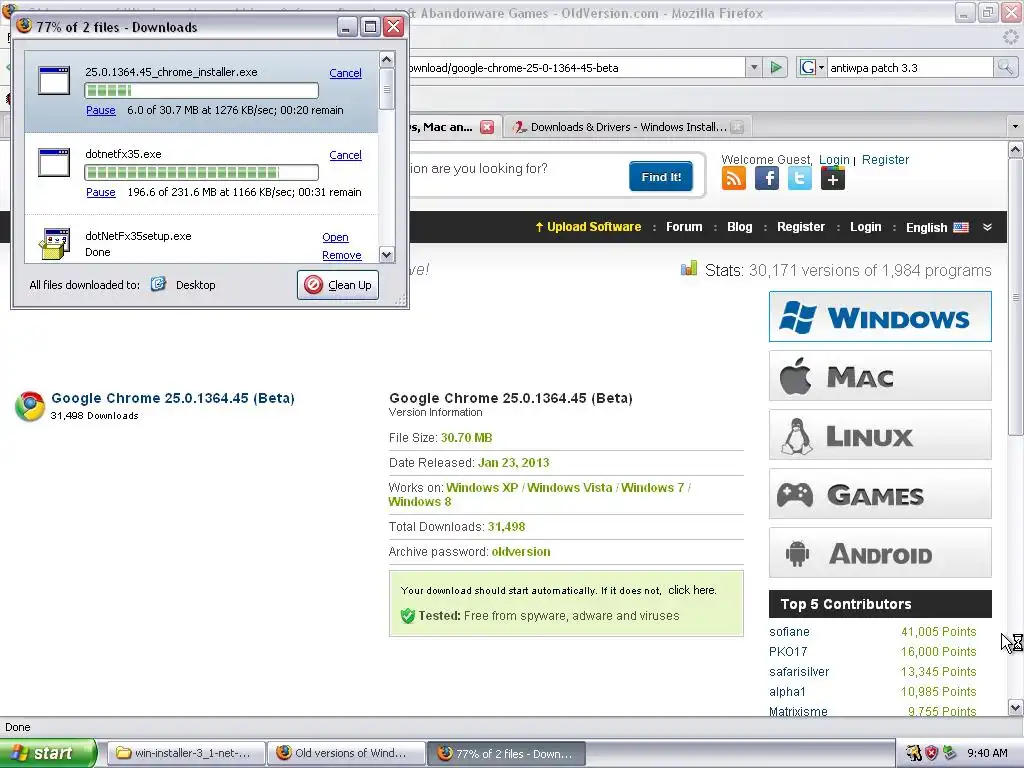Click the 'click here' download link
Screen dimensions: 1024x768
691,590
